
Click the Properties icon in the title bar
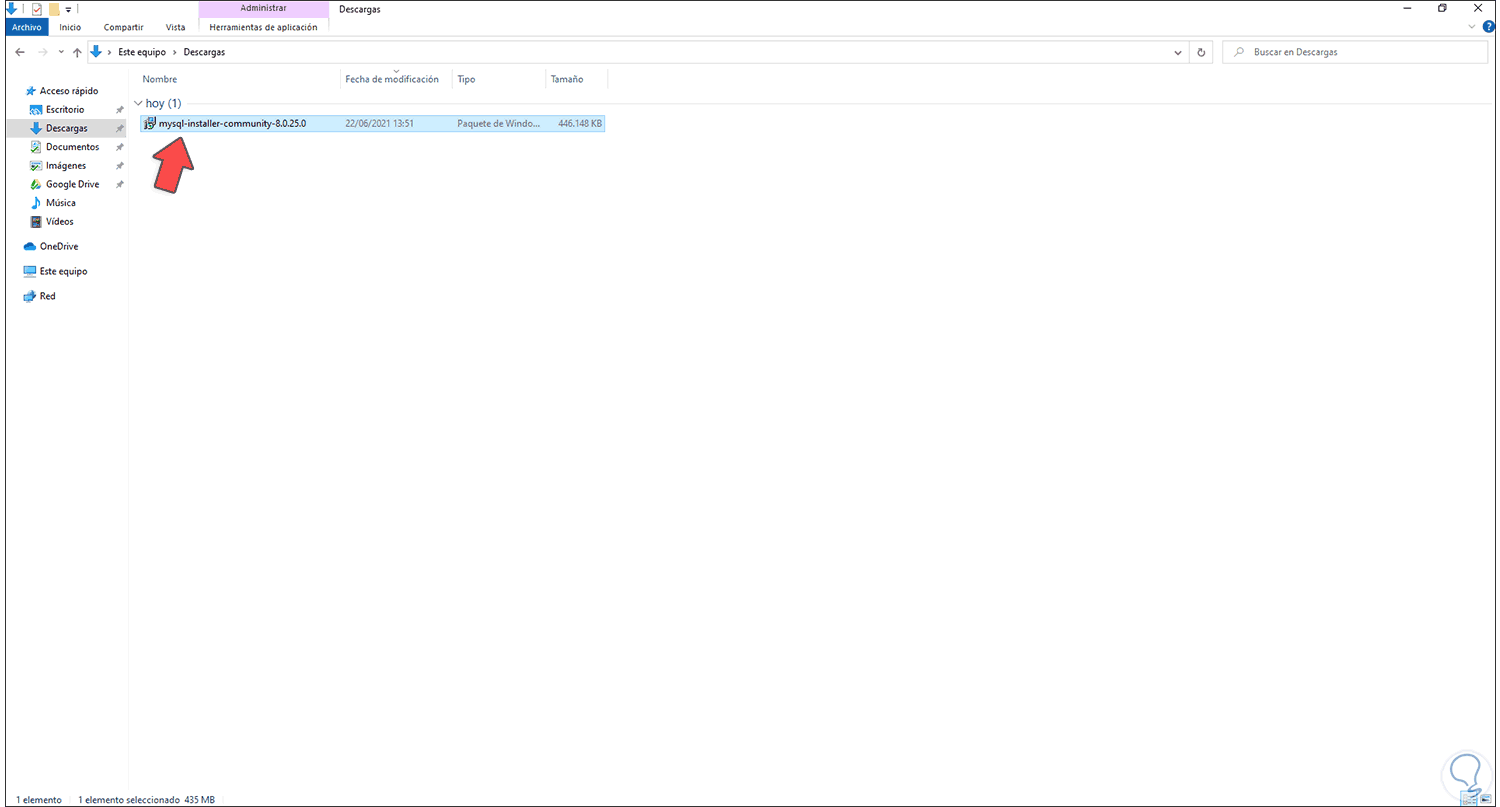pos(37,9)
